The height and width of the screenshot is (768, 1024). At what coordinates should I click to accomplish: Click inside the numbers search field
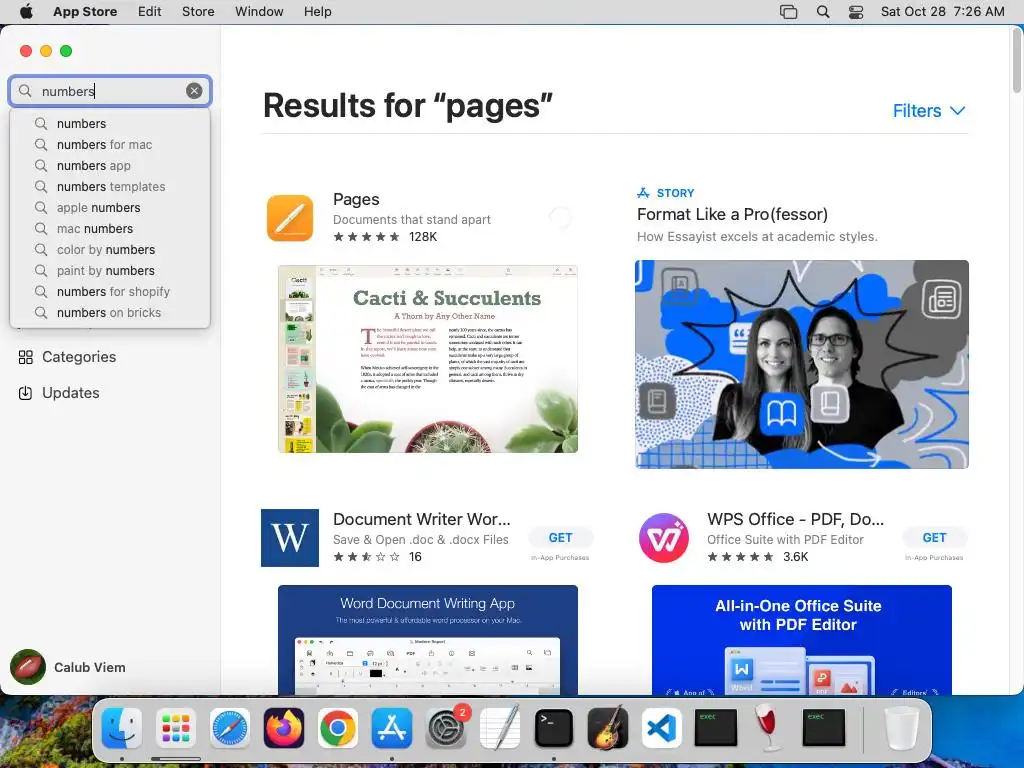110,91
